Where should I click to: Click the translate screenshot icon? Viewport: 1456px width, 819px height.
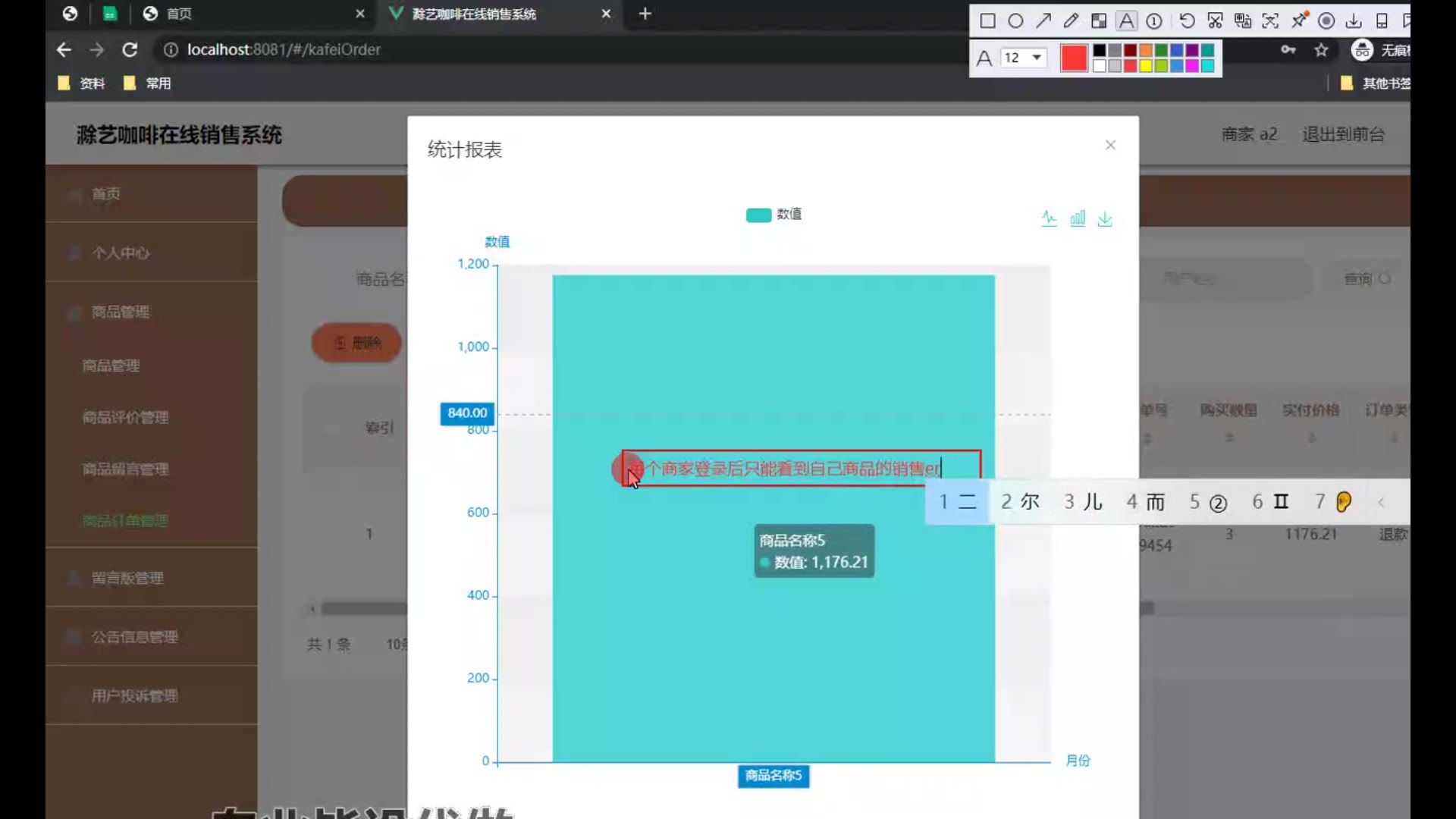pyautogui.click(x=1243, y=21)
